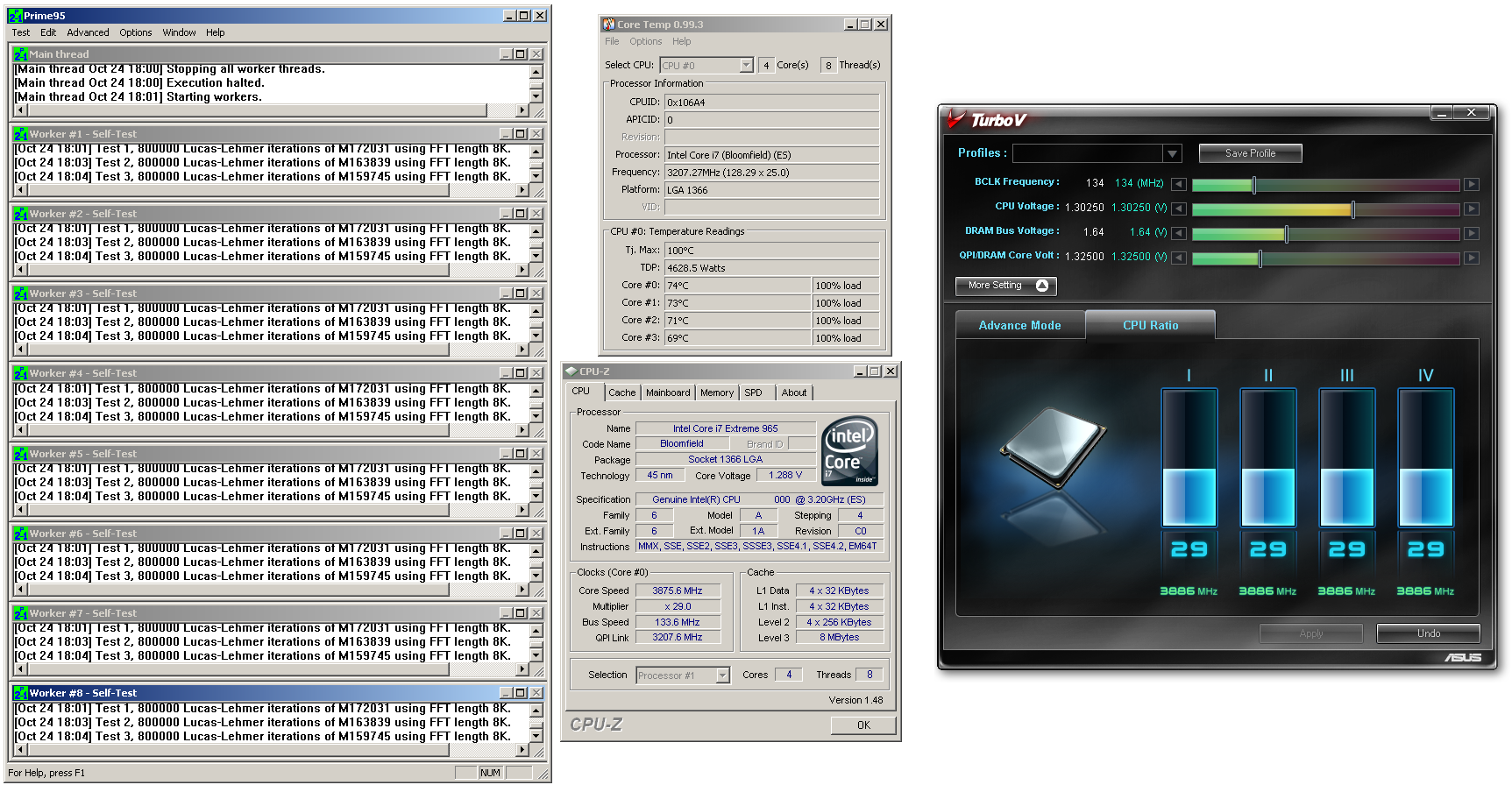
Task: Click Core #0 temperature 74°C field
Action: pos(738,286)
